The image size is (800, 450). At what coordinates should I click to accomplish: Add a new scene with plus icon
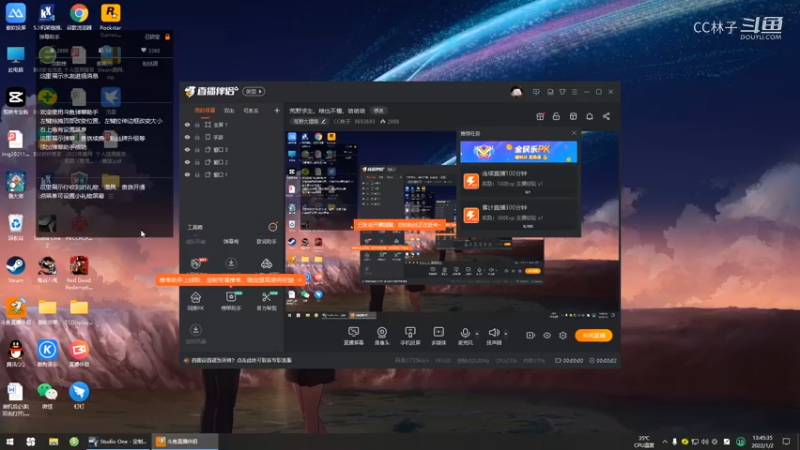pos(277,110)
